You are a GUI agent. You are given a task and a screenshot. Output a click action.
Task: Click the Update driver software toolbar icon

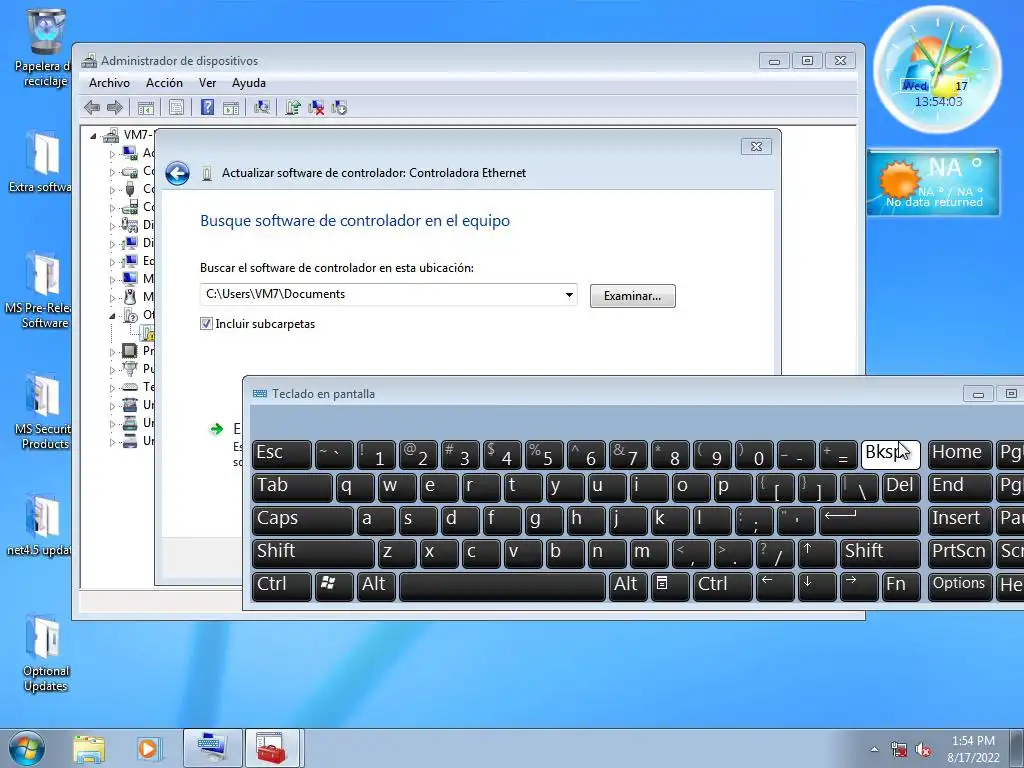point(293,108)
